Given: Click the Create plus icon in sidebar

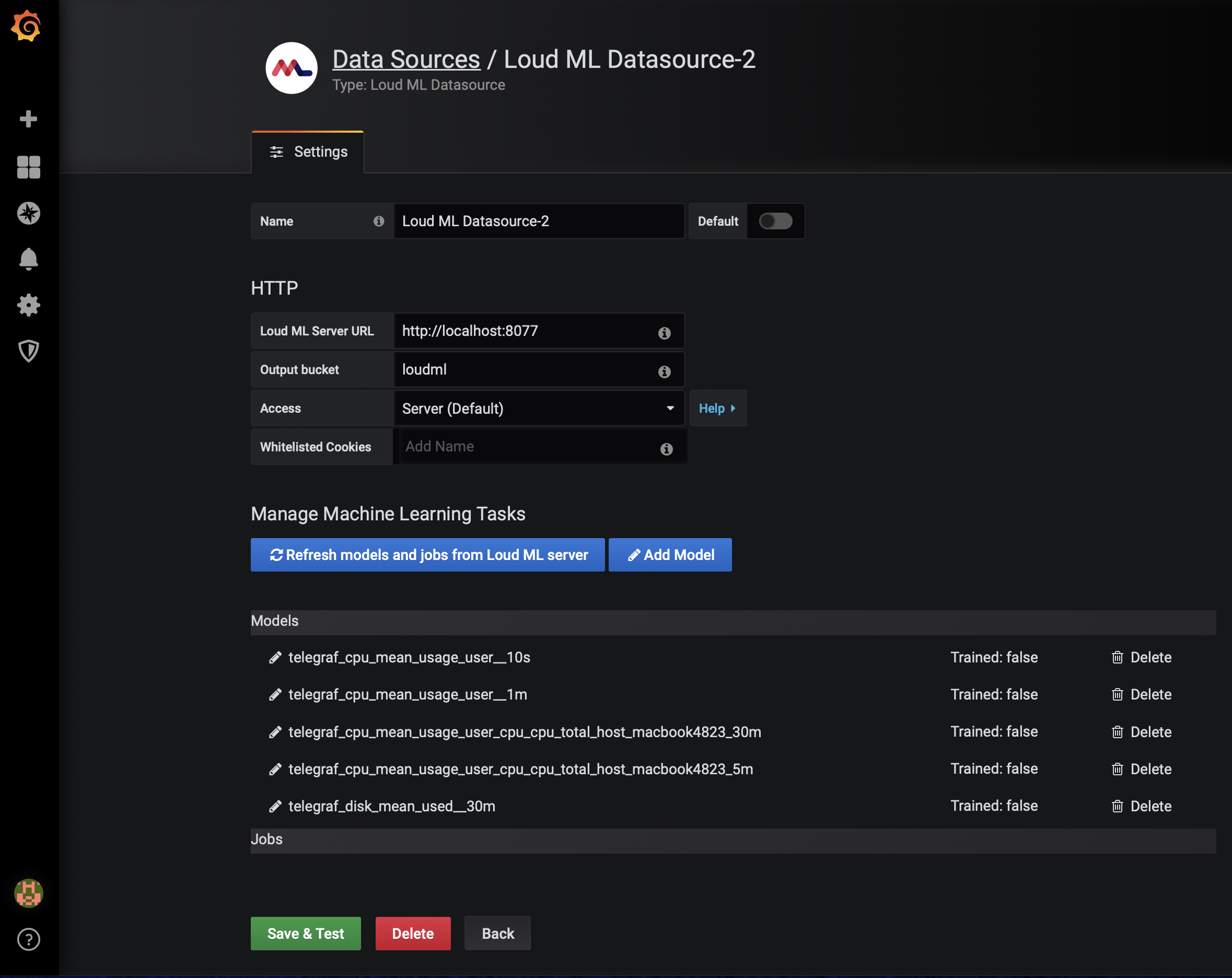Looking at the screenshot, I should click(x=28, y=119).
